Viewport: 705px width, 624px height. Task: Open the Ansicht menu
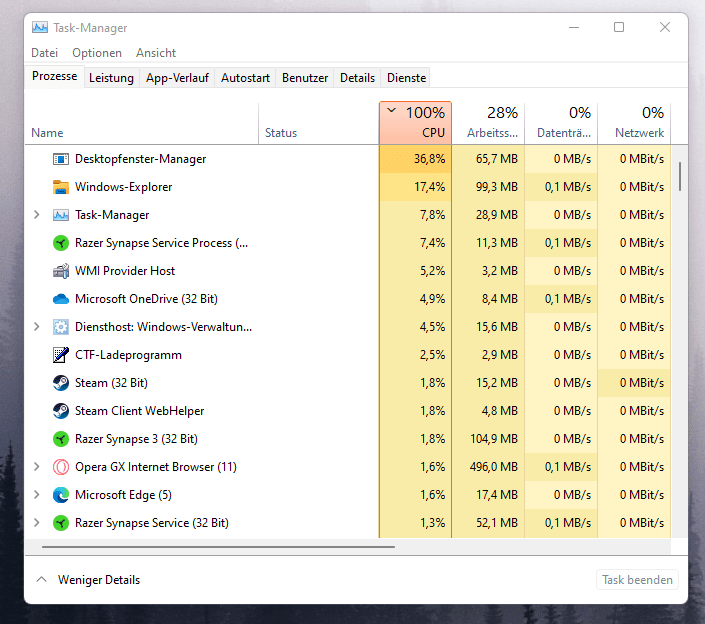click(156, 53)
